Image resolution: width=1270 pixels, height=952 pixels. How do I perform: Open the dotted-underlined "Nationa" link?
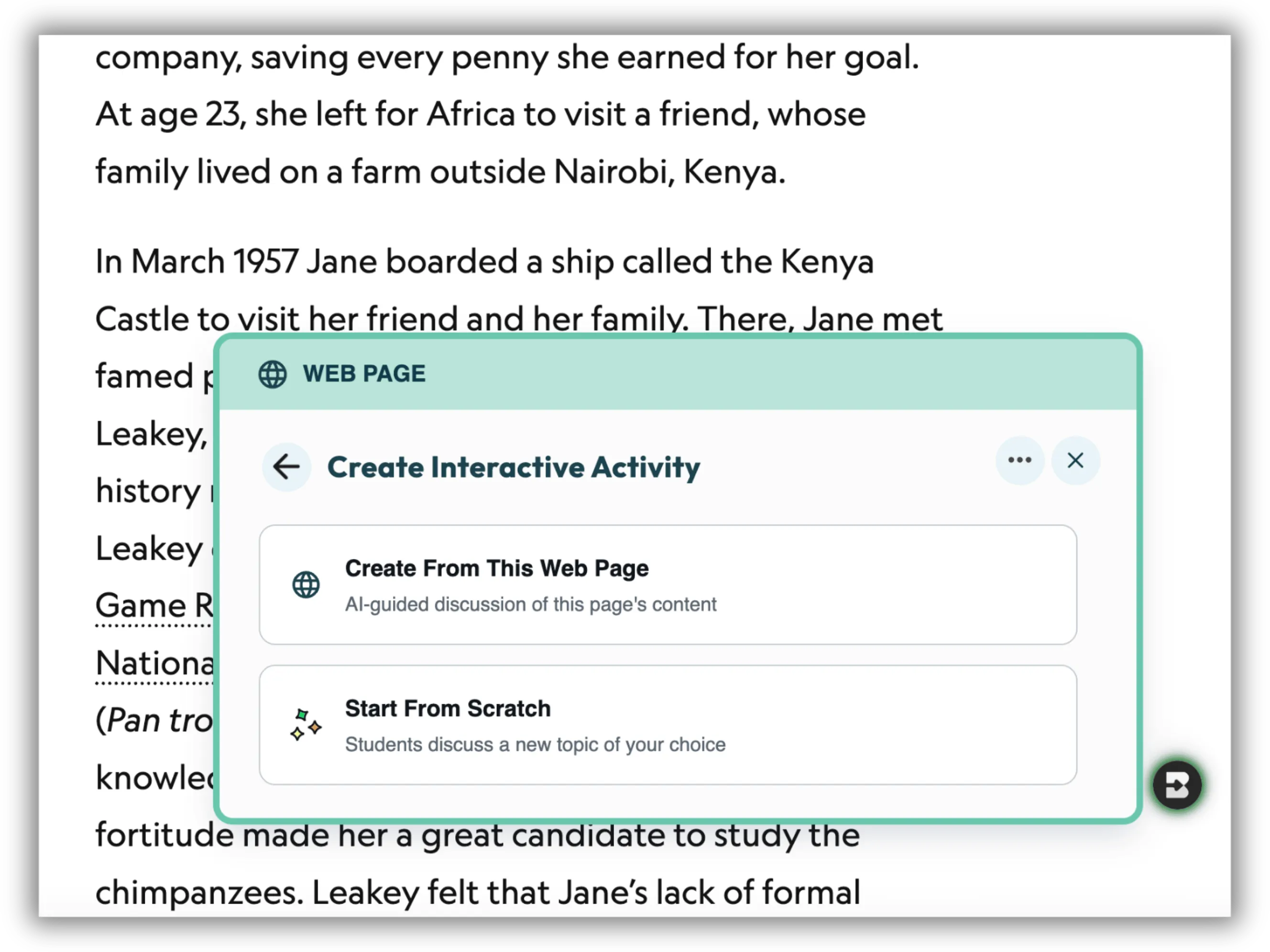click(x=154, y=664)
